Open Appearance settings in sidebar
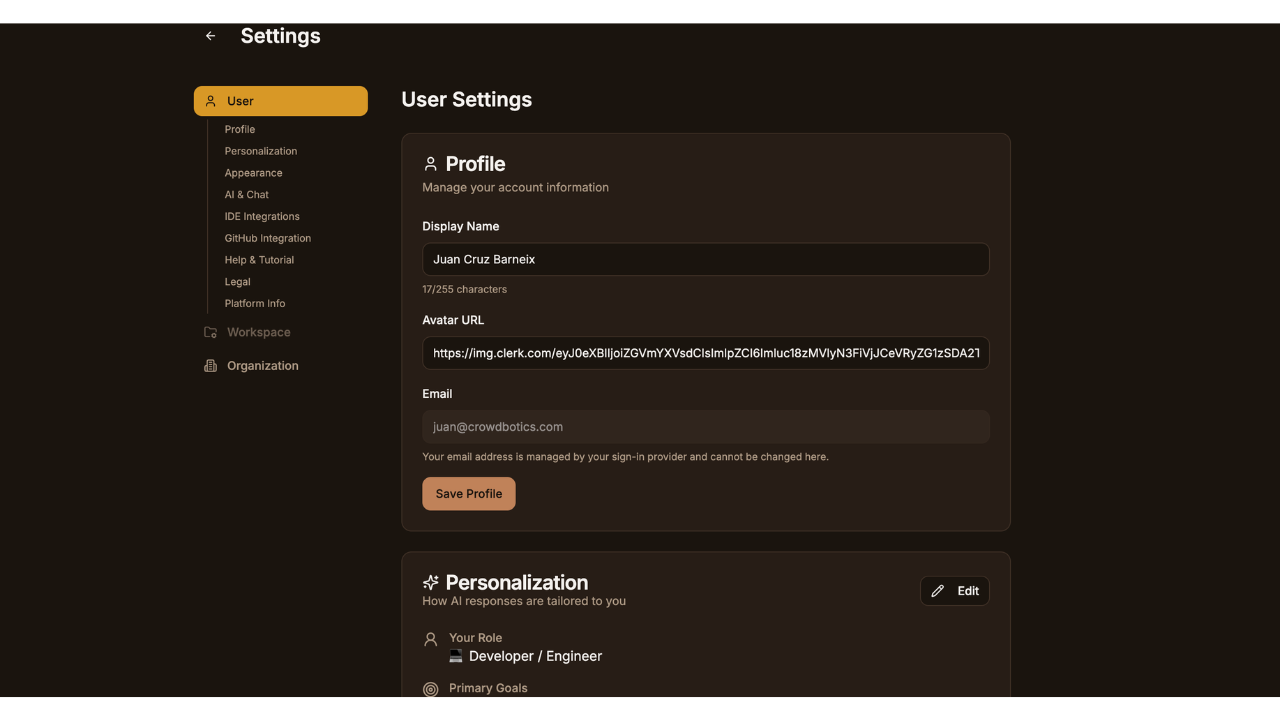The width and height of the screenshot is (1280, 720). [x=254, y=173]
